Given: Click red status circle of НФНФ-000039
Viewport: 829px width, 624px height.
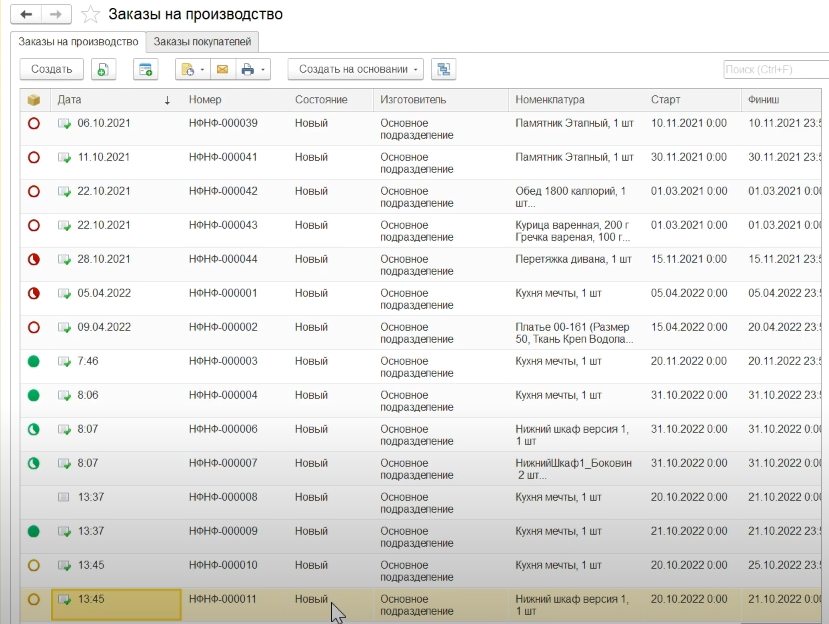Looking at the screenshot, I should click(34, 124).
